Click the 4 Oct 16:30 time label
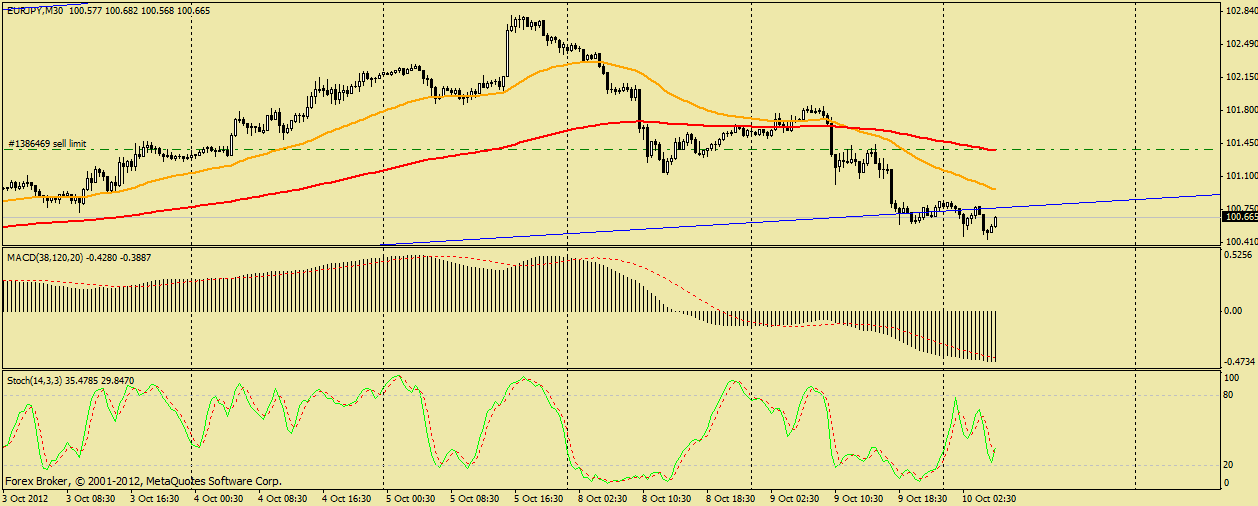 point(346,497)
